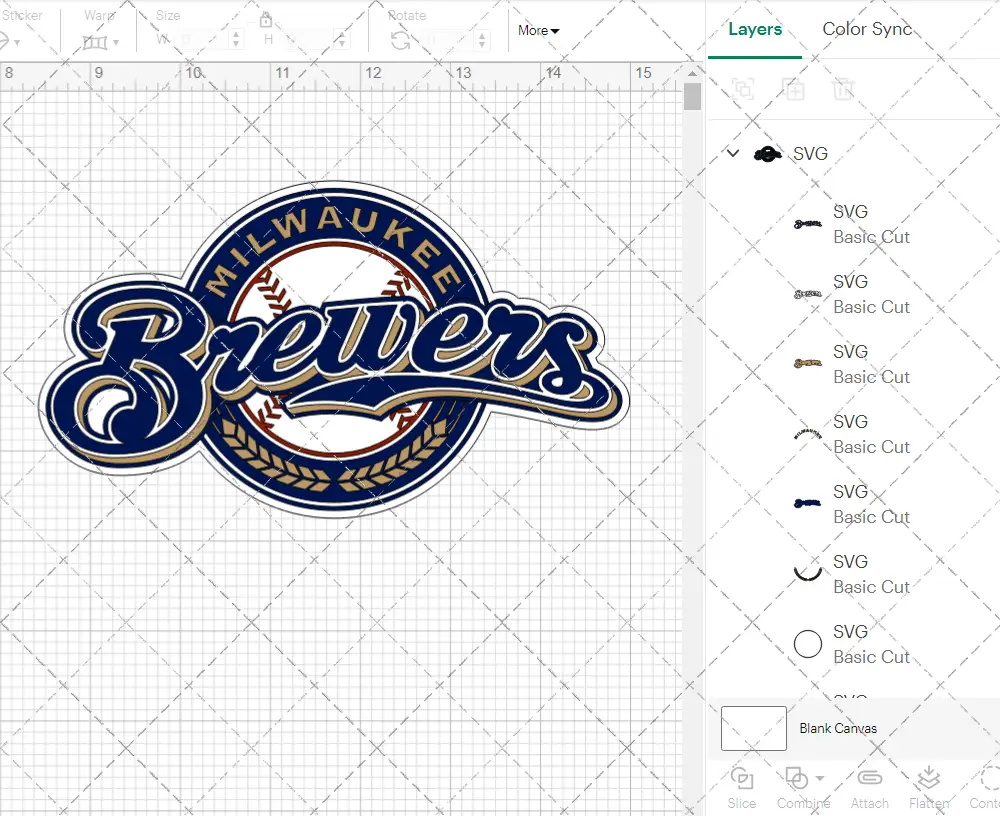
Task: Click the Slice tool
Action: 742,789
